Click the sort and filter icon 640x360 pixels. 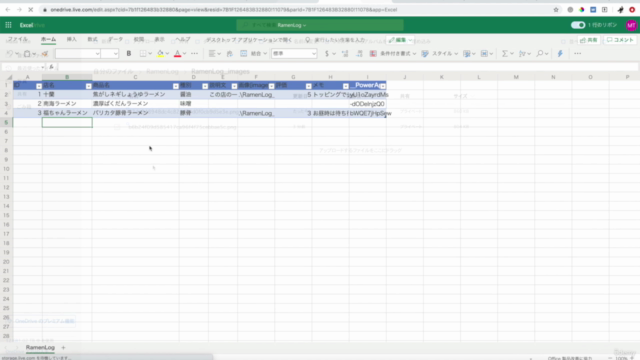click(522, 53)
